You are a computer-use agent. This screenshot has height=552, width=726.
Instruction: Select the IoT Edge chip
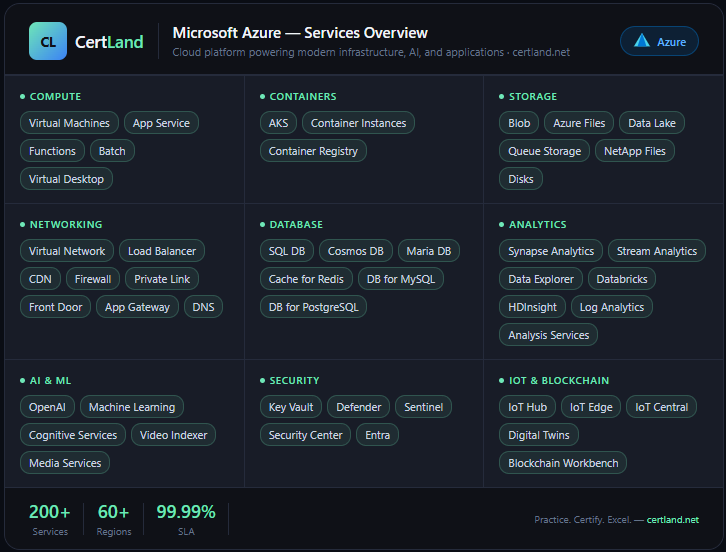coord(591,407)
